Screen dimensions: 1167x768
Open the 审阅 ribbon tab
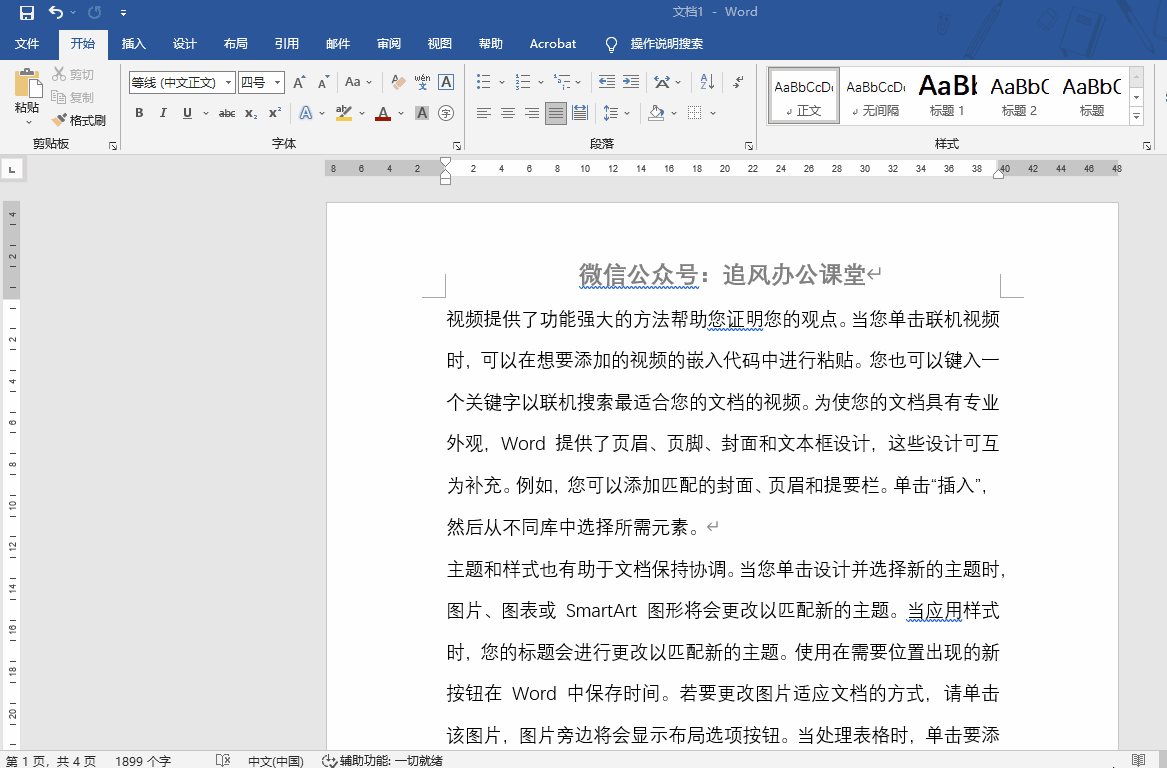point(389,44)
